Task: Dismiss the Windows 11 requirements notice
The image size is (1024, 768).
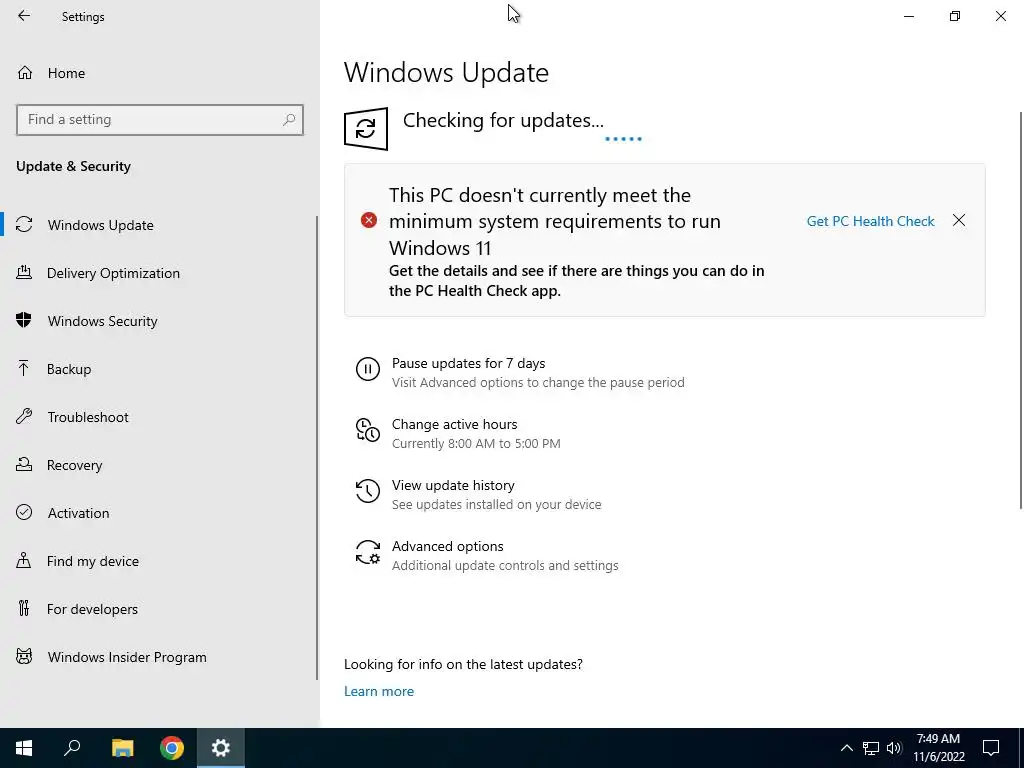Action: click(959, 220)
